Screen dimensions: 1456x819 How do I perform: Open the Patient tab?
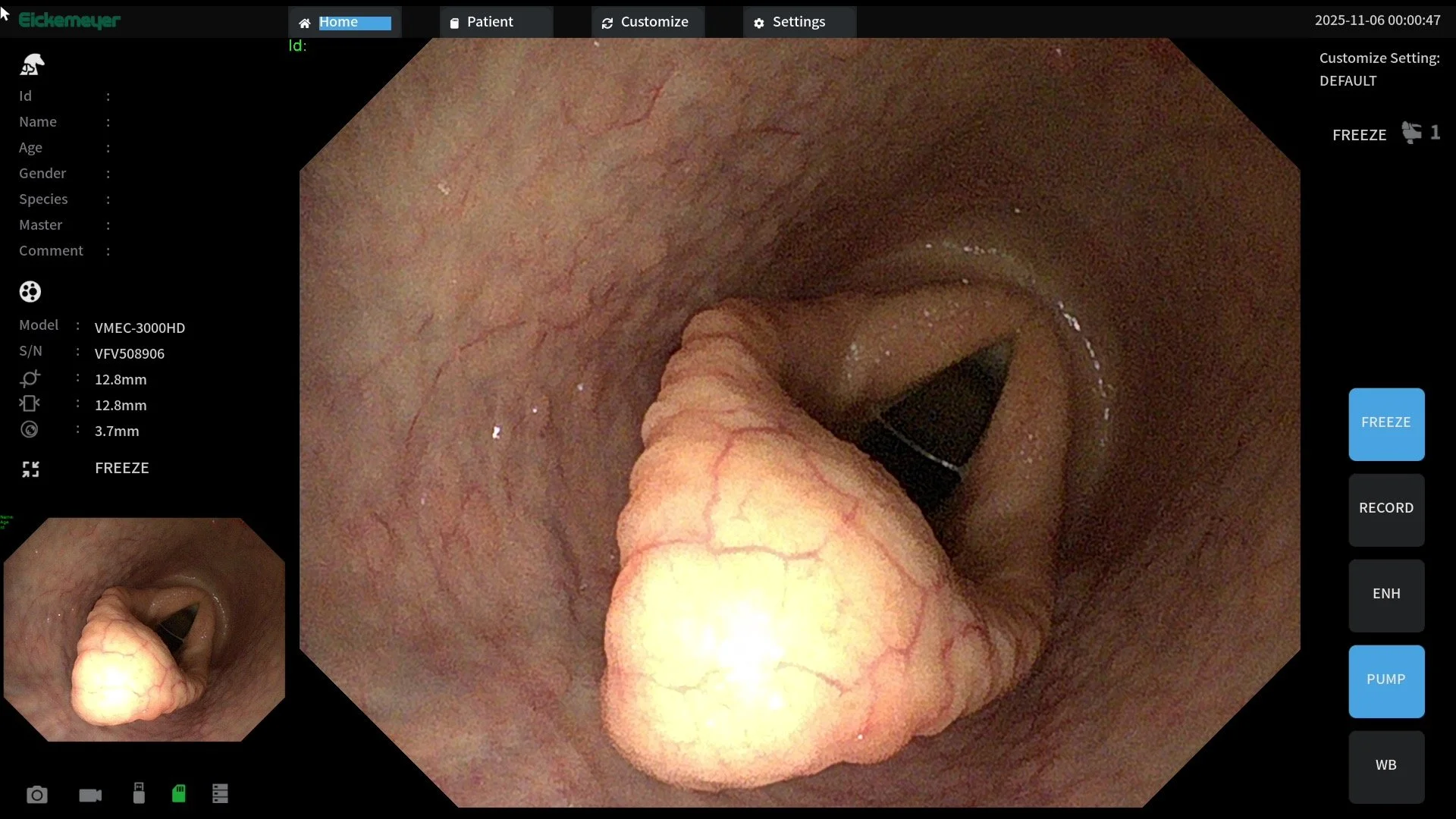coord(496,22)
